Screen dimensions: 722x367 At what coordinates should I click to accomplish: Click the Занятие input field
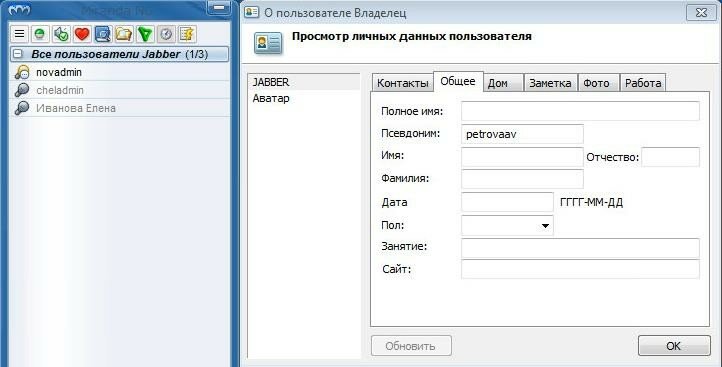pos(580,248)
